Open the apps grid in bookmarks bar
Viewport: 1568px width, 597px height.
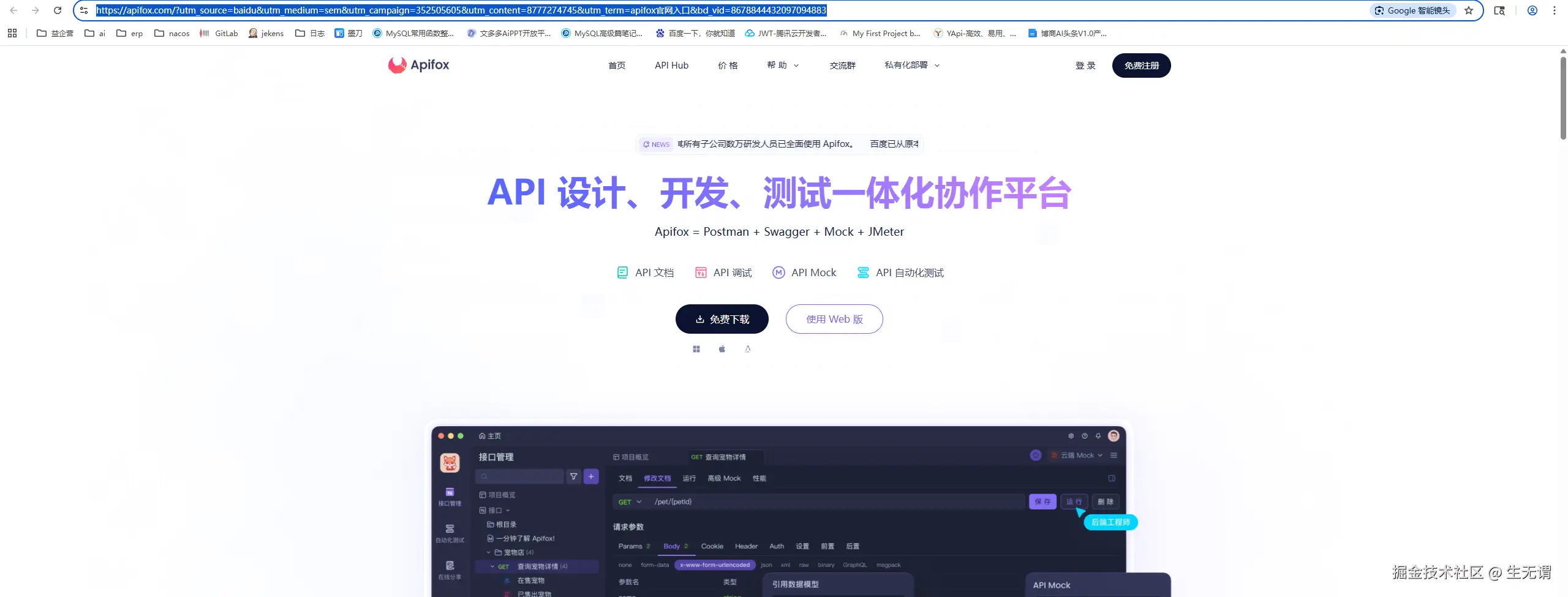[12, 33]
